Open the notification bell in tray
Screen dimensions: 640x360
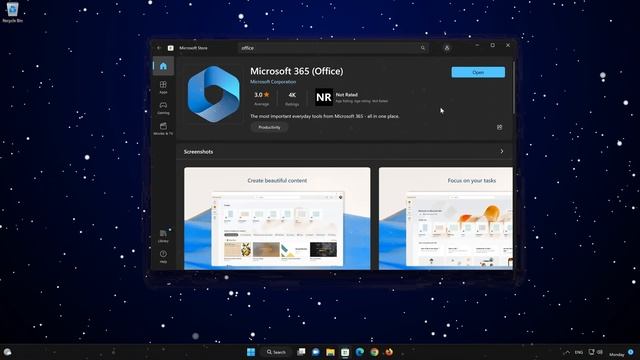pos(631,352)
